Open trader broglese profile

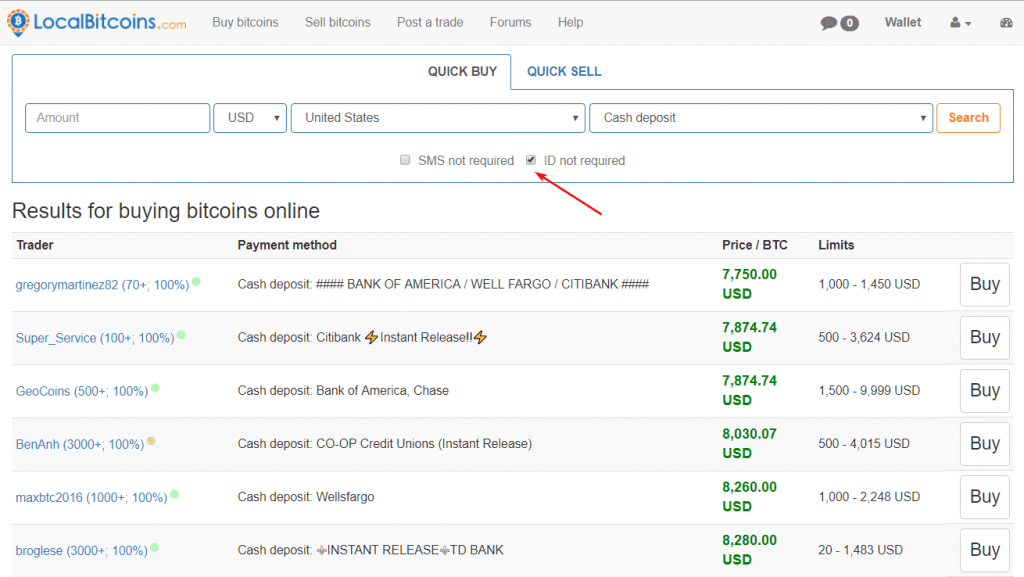point(82,551)
